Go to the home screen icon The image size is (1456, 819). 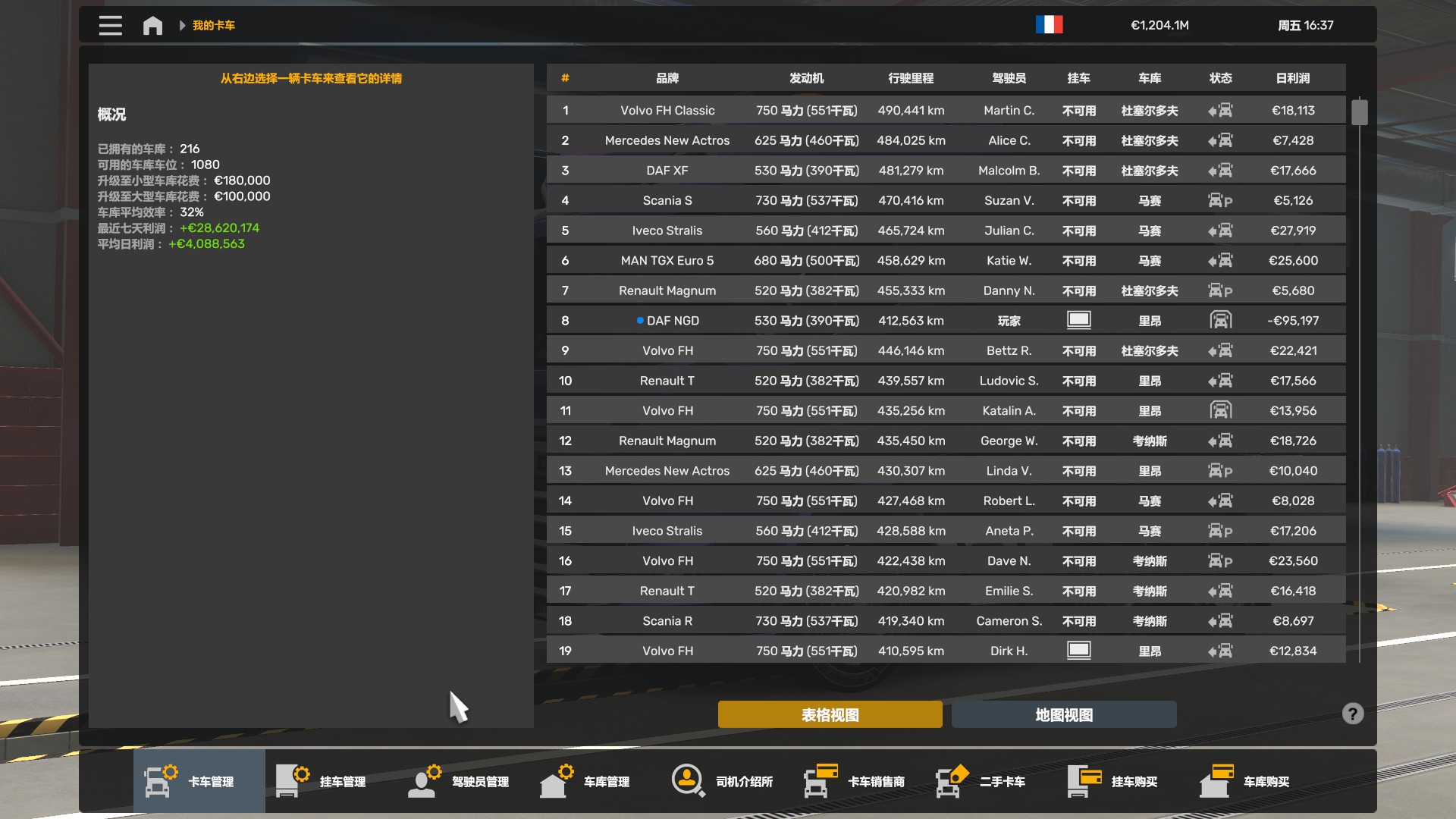click(x=152, y=26)
